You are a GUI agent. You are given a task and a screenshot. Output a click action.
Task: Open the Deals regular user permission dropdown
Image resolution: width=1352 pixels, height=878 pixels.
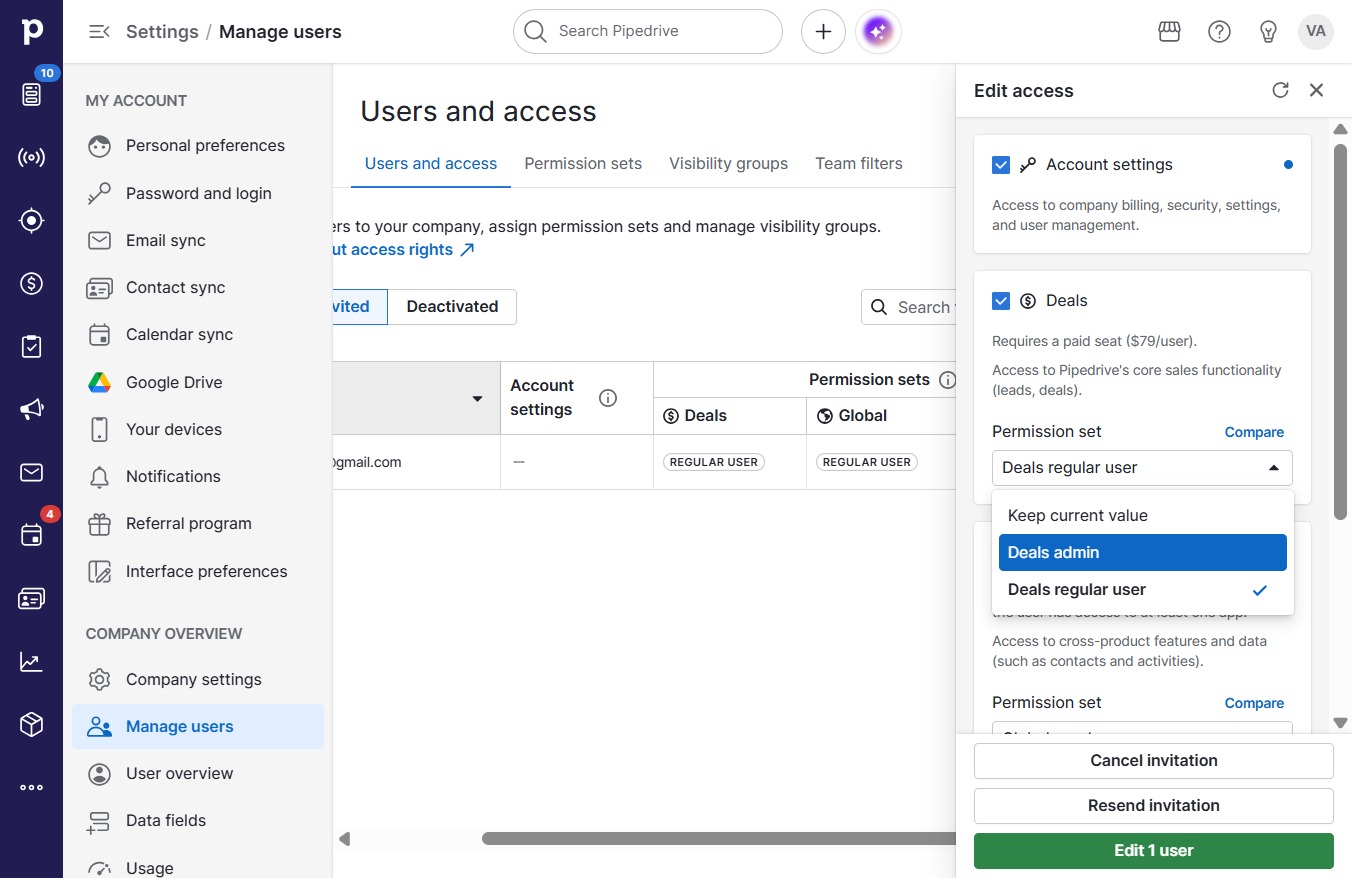click(1142, 468)
